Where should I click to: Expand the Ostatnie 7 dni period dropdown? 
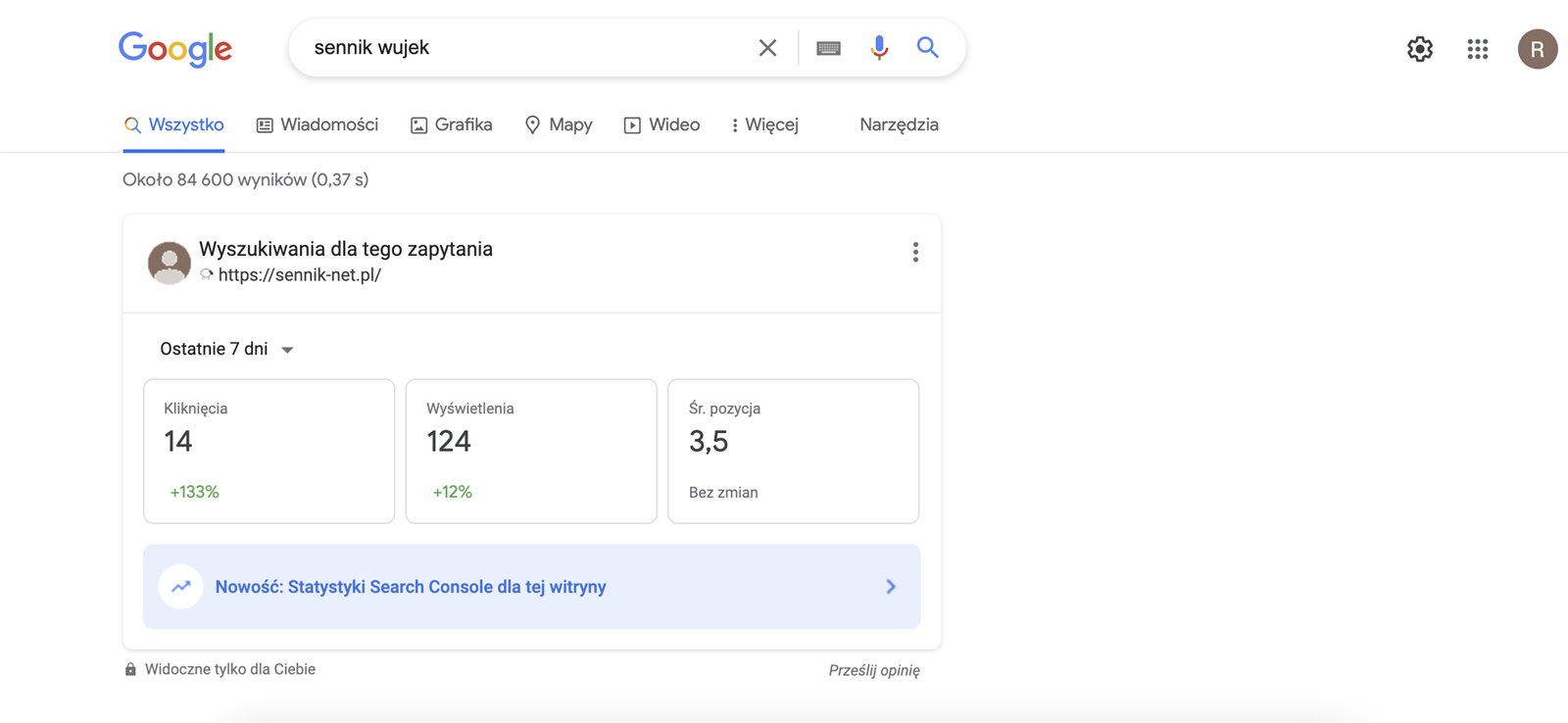coord(226,349)
